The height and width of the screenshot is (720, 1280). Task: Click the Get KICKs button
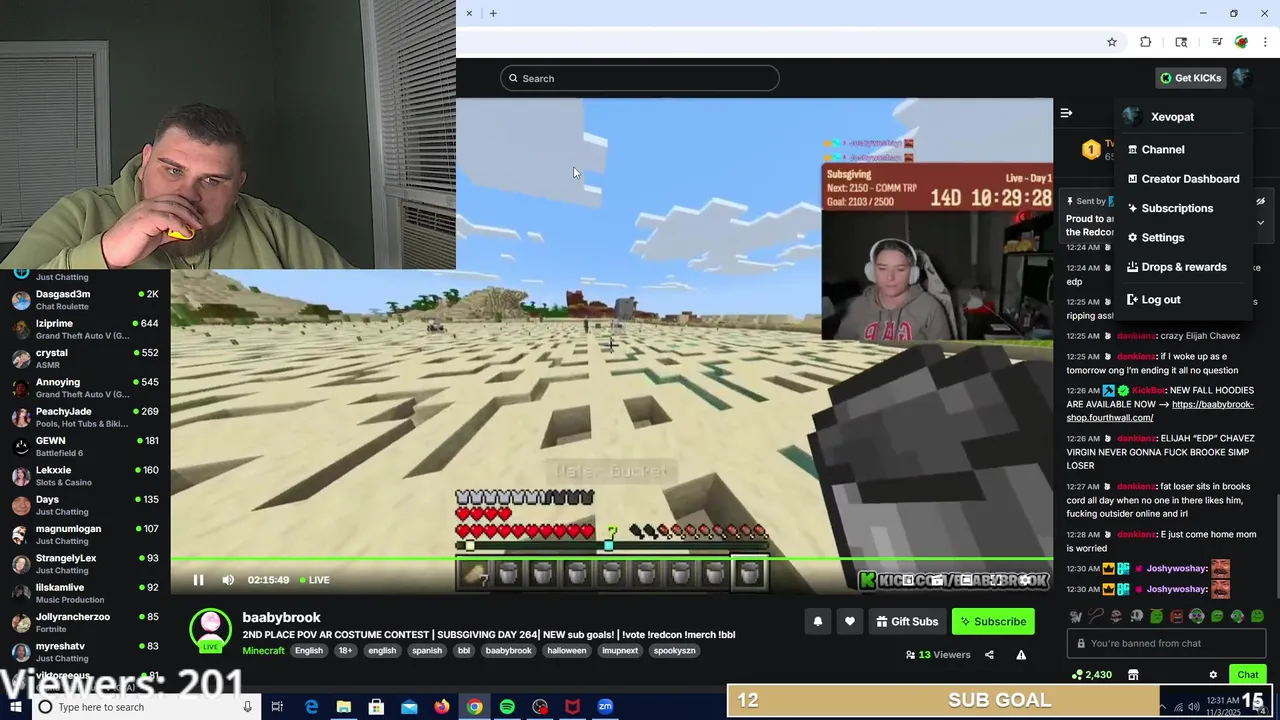pyautogui.click(x=1190, y=78)
